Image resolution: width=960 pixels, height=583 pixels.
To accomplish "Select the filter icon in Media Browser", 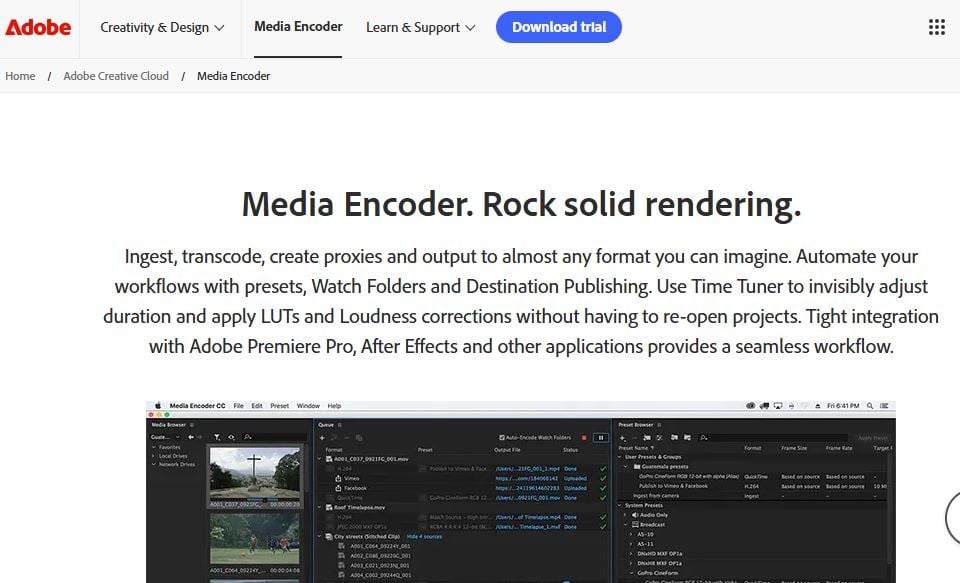I will [x=217, y=437].
